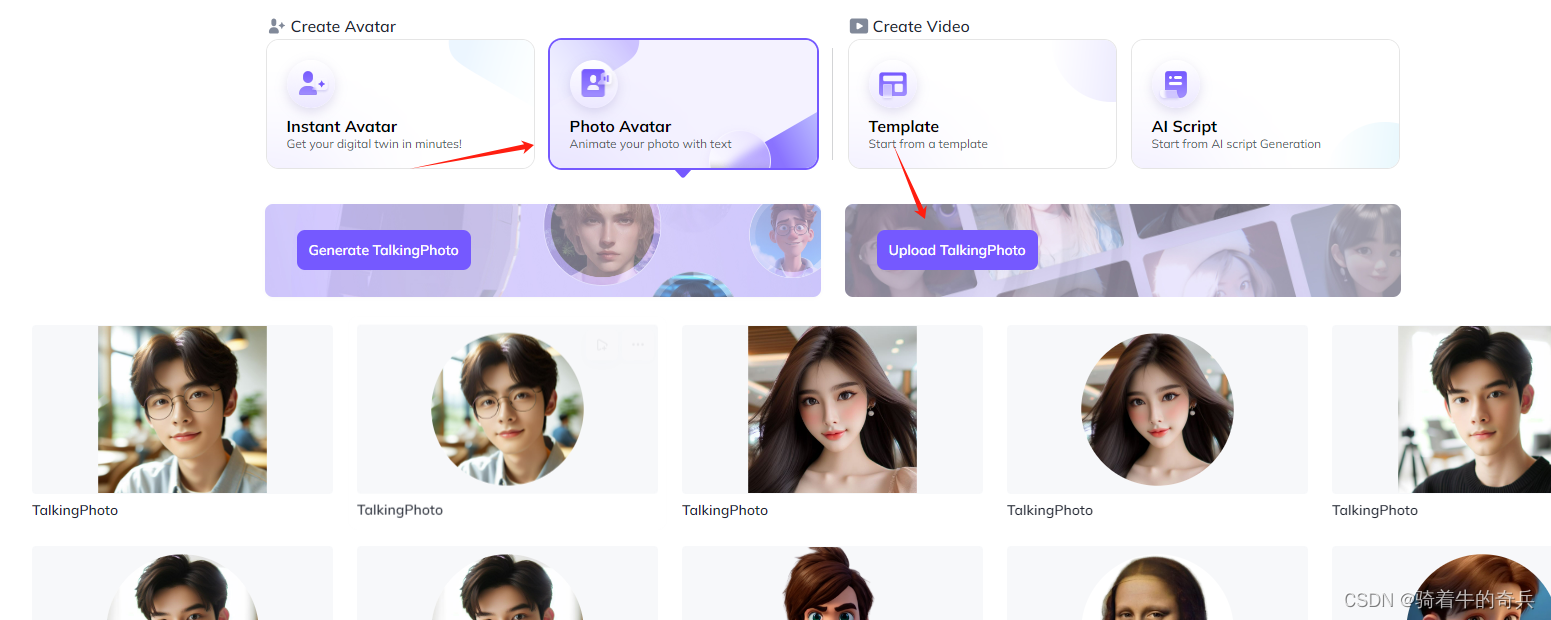Open the Instant Avatar card title
Image resolution: width=1551 pixels, height=620 pixels.
(x=342, y=126)
